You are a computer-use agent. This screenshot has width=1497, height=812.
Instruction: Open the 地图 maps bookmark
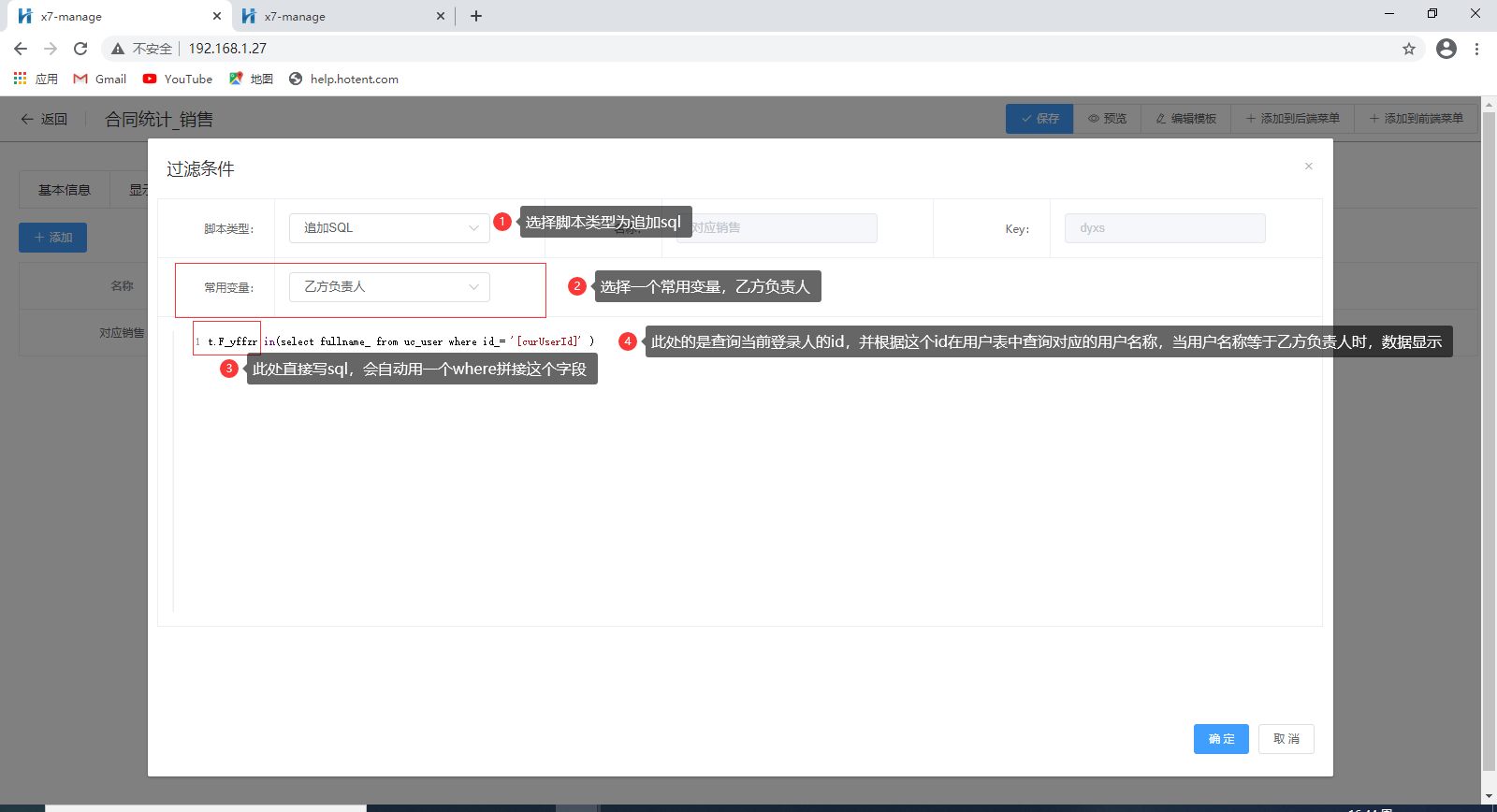(x=252, y=80)
